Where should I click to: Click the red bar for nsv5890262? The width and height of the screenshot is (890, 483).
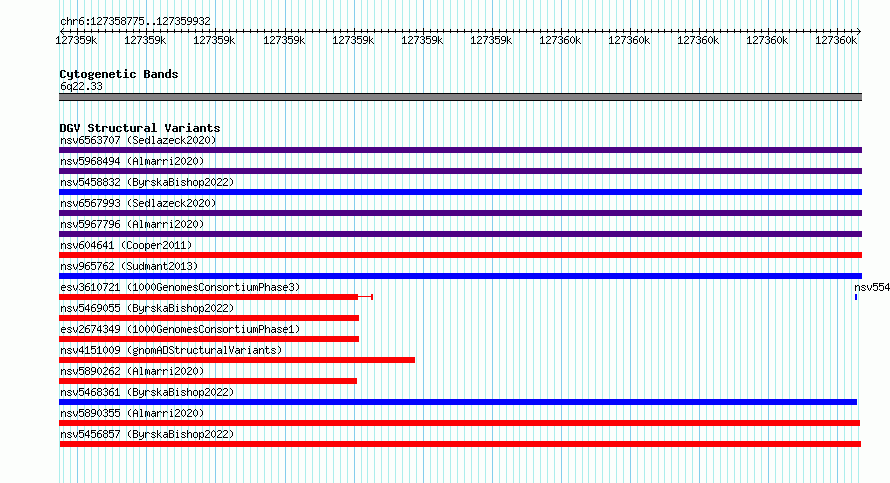[x=208, y=381]
